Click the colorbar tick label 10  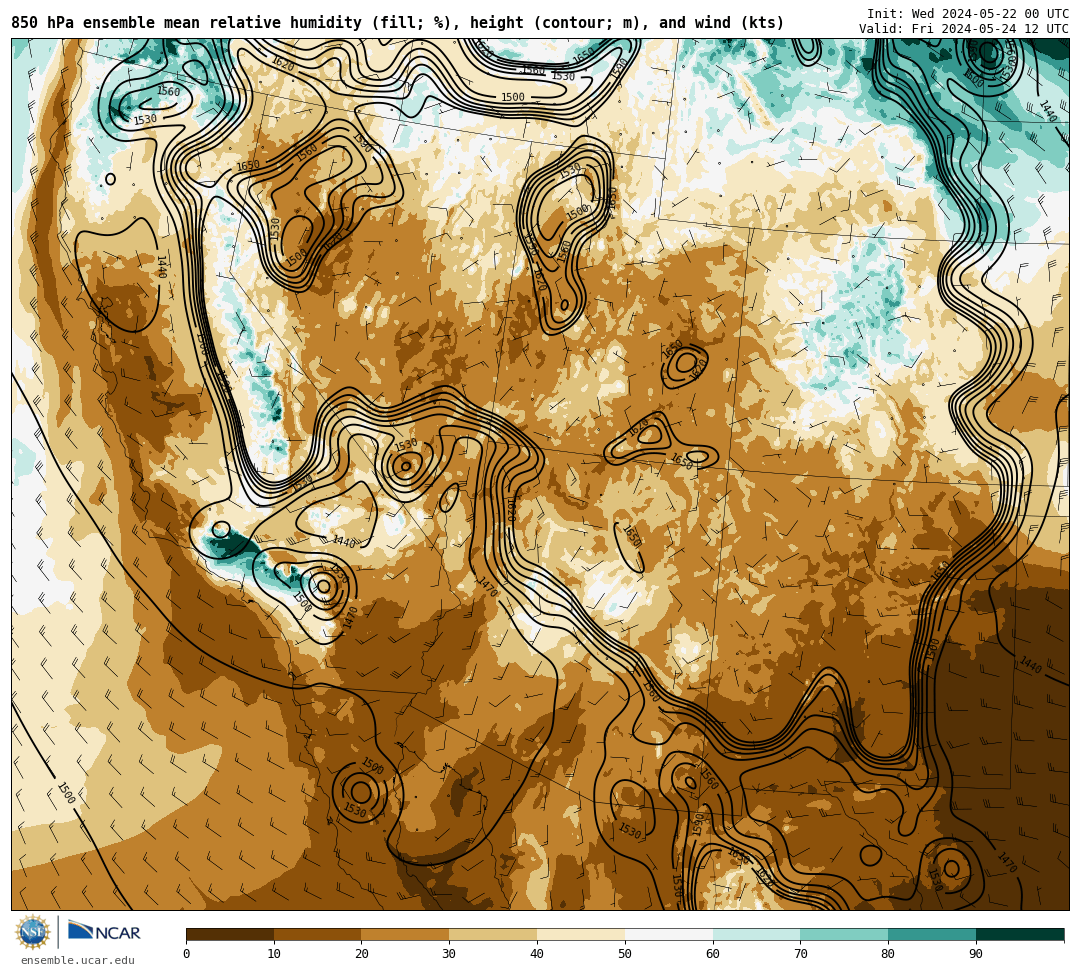click(274, 954)
